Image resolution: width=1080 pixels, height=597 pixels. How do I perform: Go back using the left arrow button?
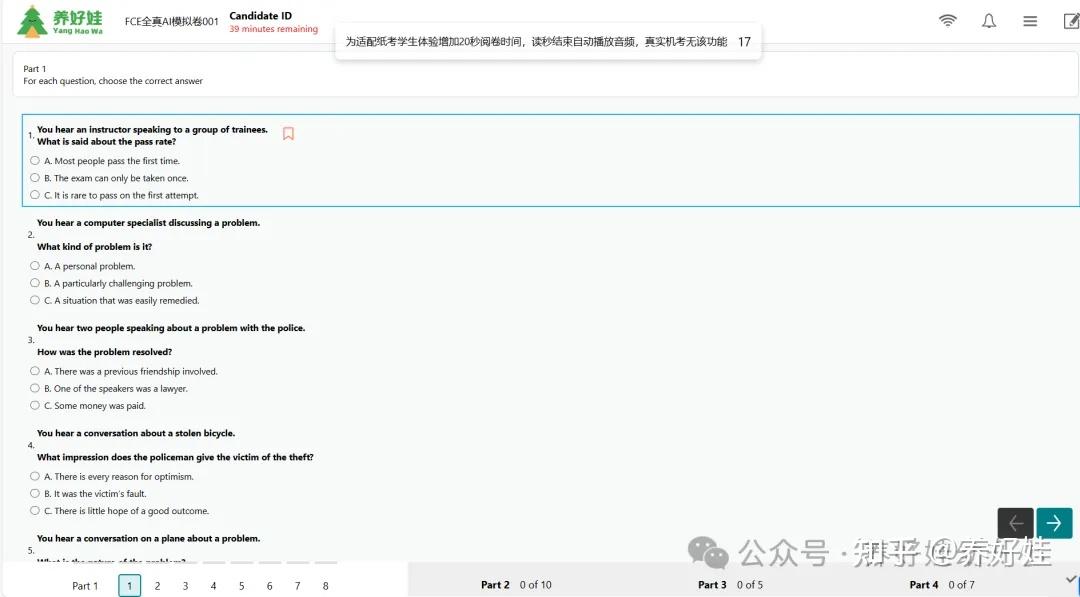1015,522
